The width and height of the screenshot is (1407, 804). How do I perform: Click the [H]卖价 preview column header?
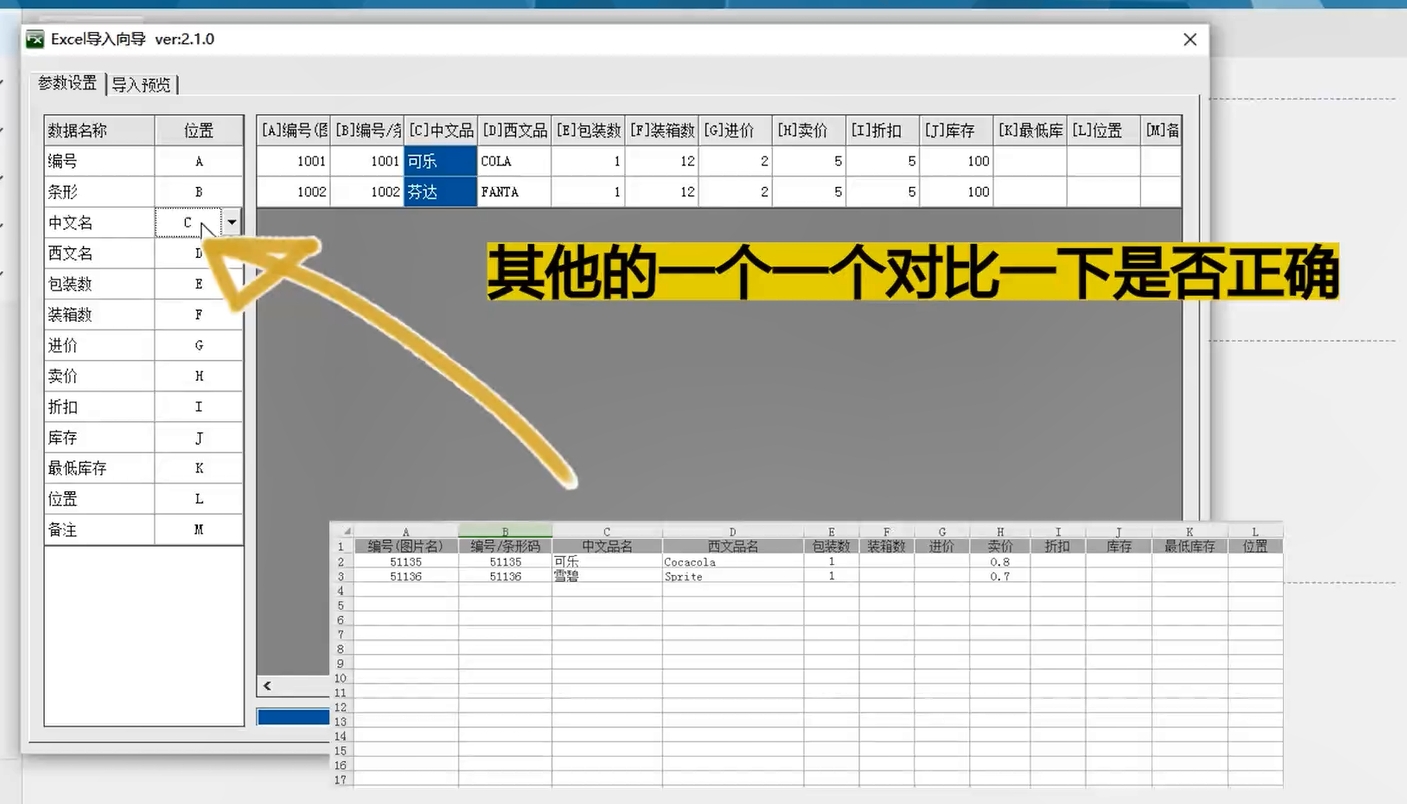tap(809, 130)
